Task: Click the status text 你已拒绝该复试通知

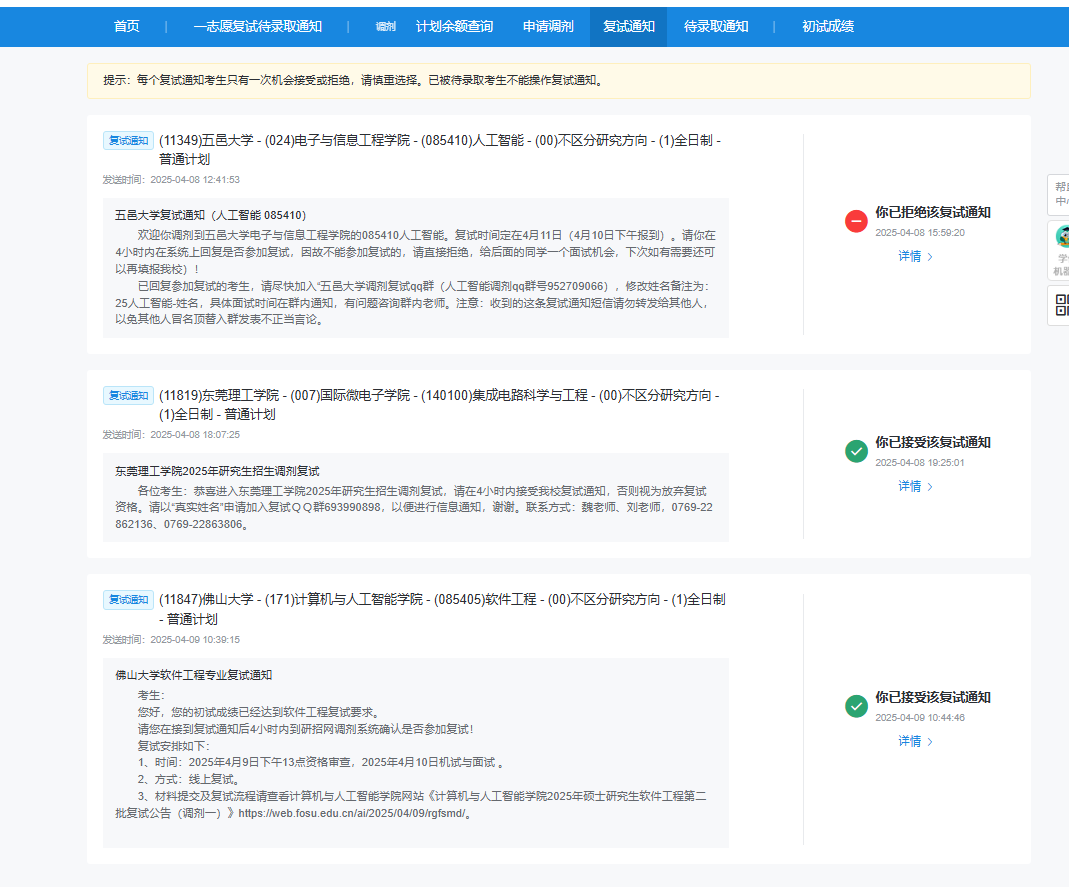Action: [933, 212]
